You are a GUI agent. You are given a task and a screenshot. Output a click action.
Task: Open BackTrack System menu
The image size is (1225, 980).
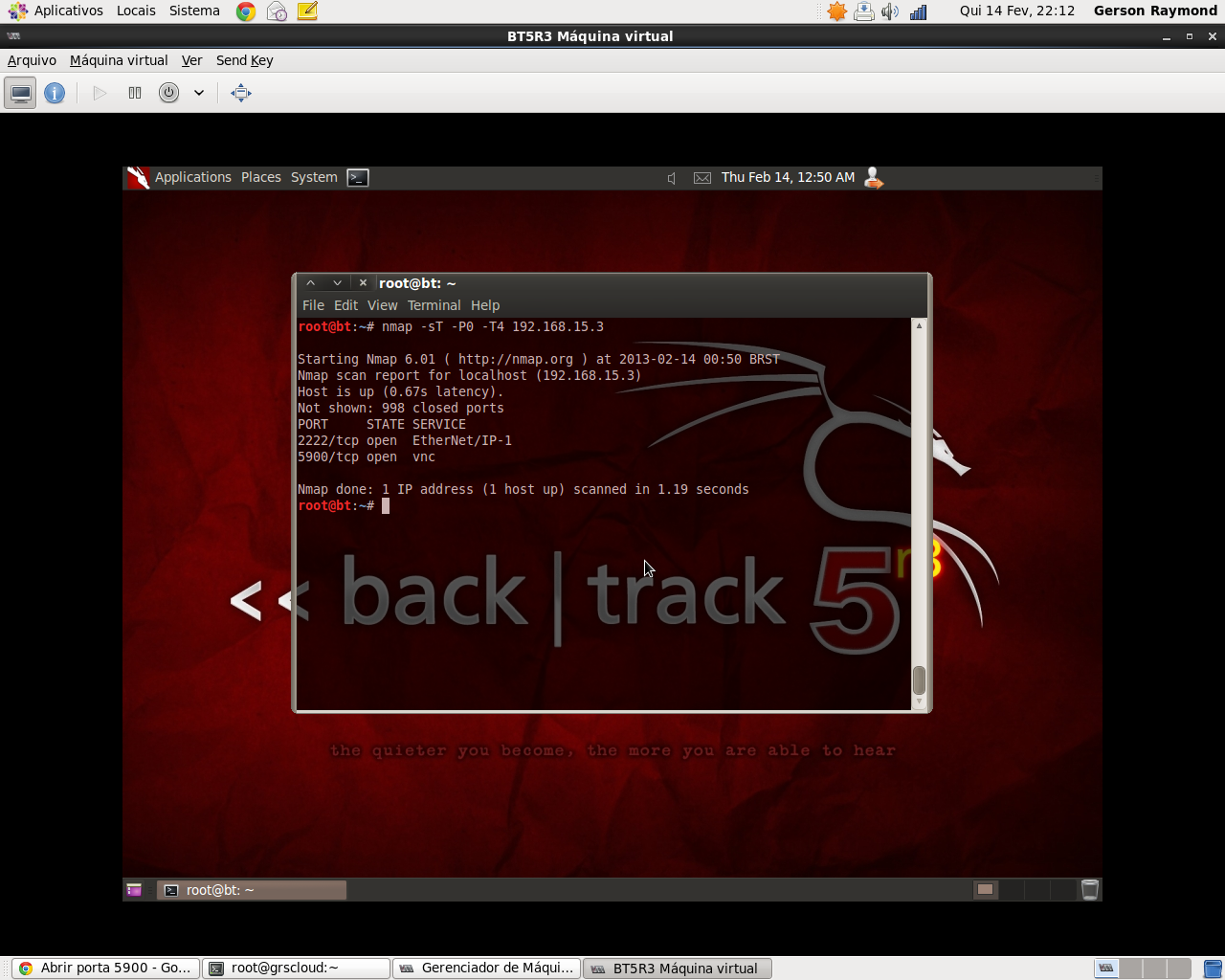[x=314, y=177]
